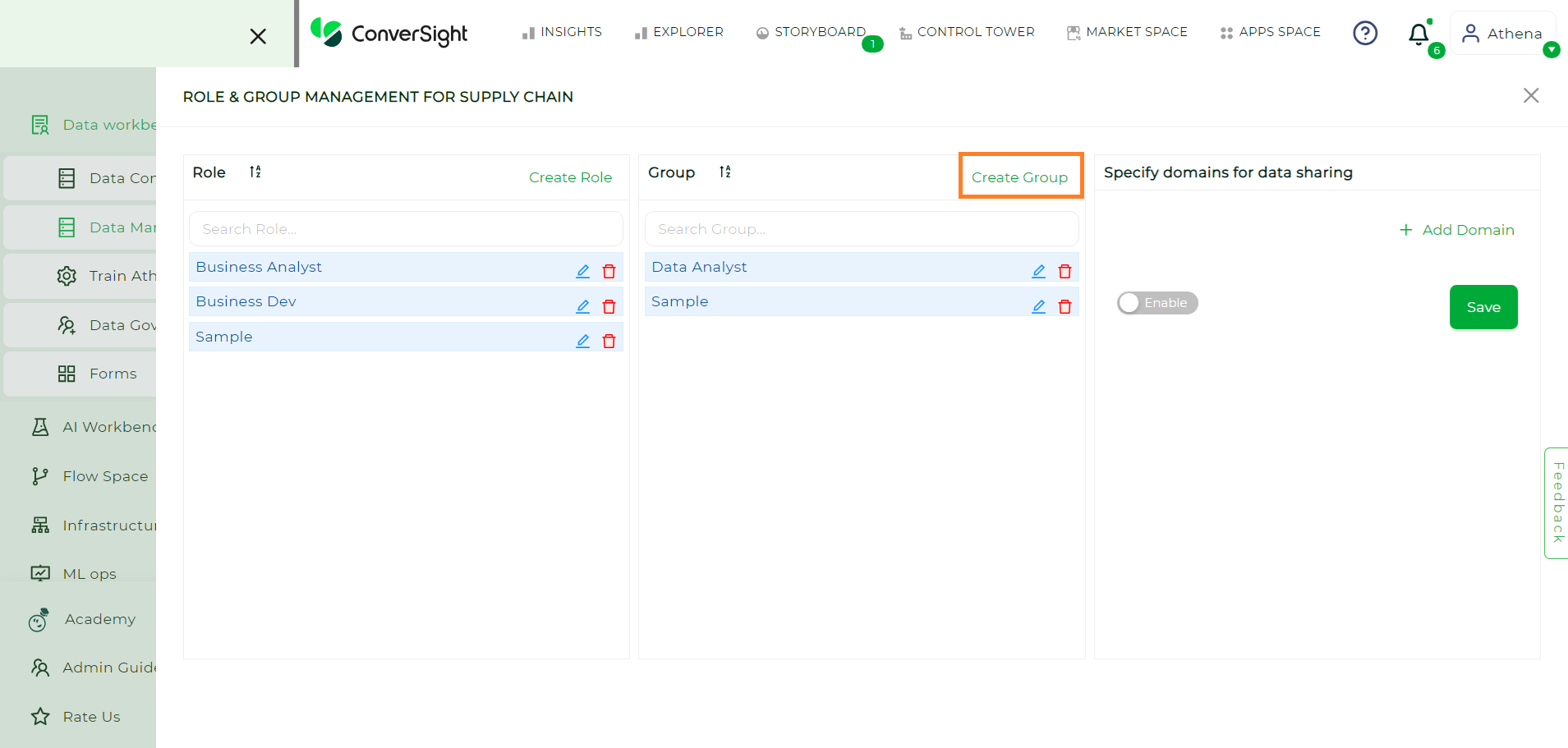The image size is (1568, 748).
Task: Edit the Data Analyst group
Action: click(x=1038, y=271)
